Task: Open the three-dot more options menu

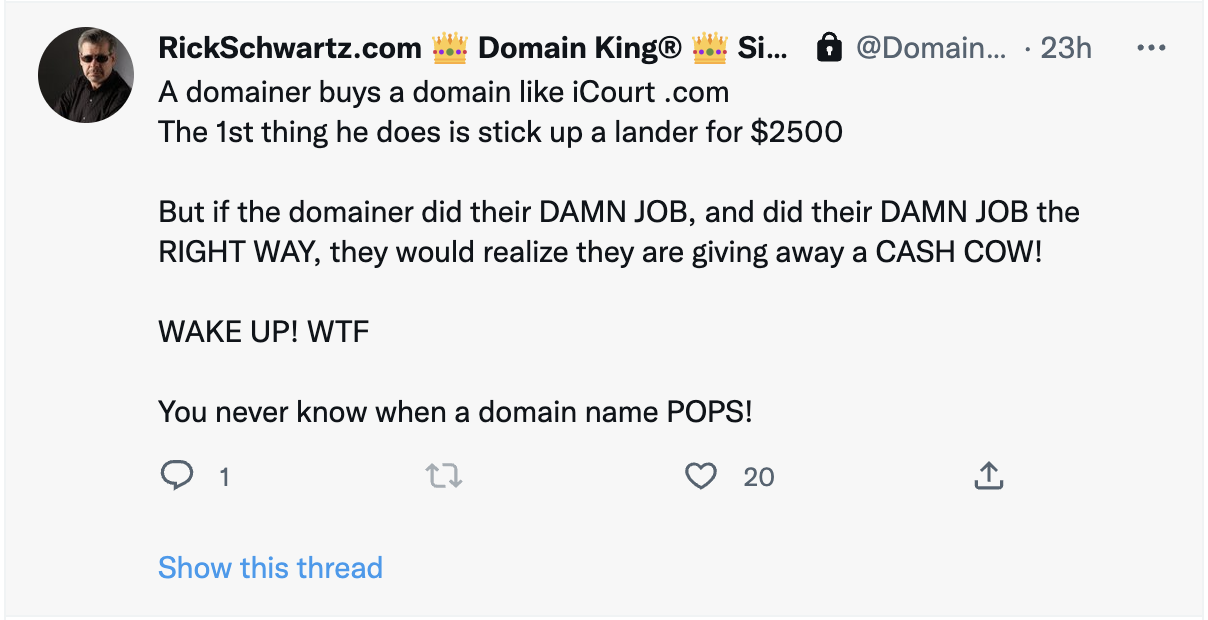Action: point(1152,48)
